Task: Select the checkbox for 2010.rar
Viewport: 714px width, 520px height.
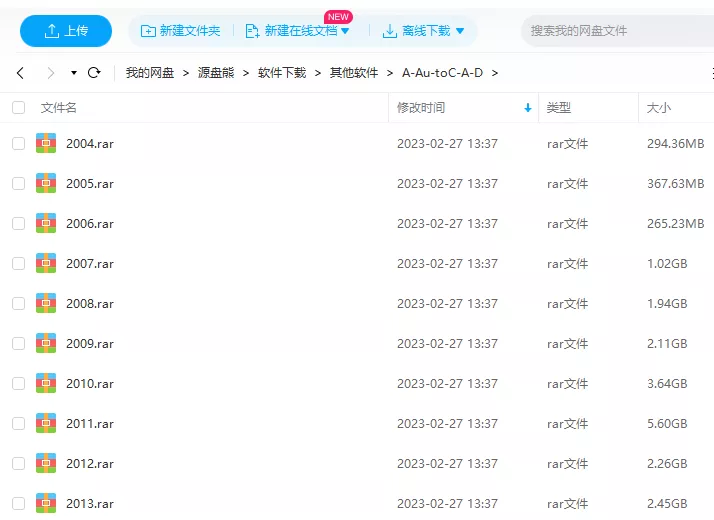Action: click(x=18, y=383)
